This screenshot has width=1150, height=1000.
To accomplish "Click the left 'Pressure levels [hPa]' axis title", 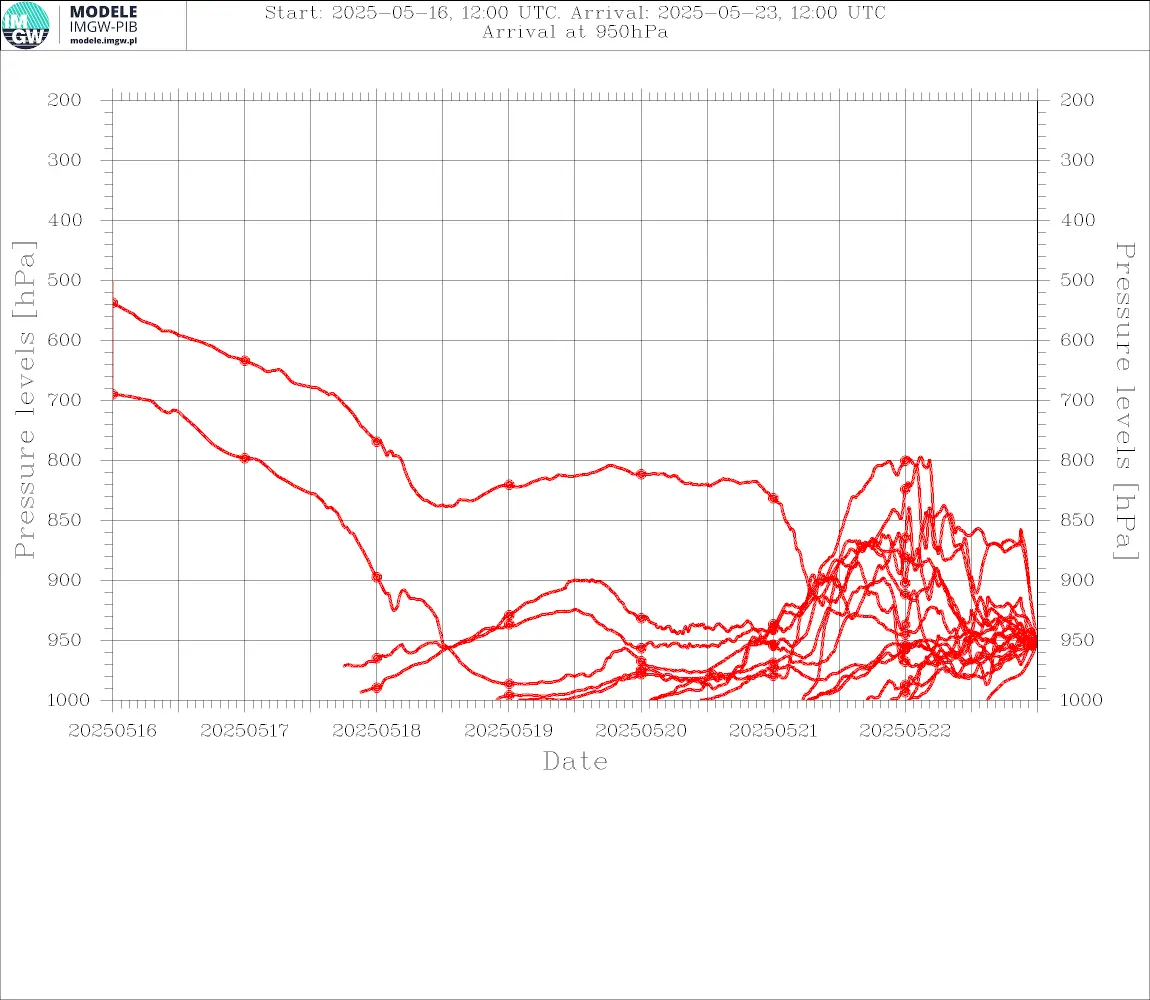I will pyautogui.click(x=24, y=400).
